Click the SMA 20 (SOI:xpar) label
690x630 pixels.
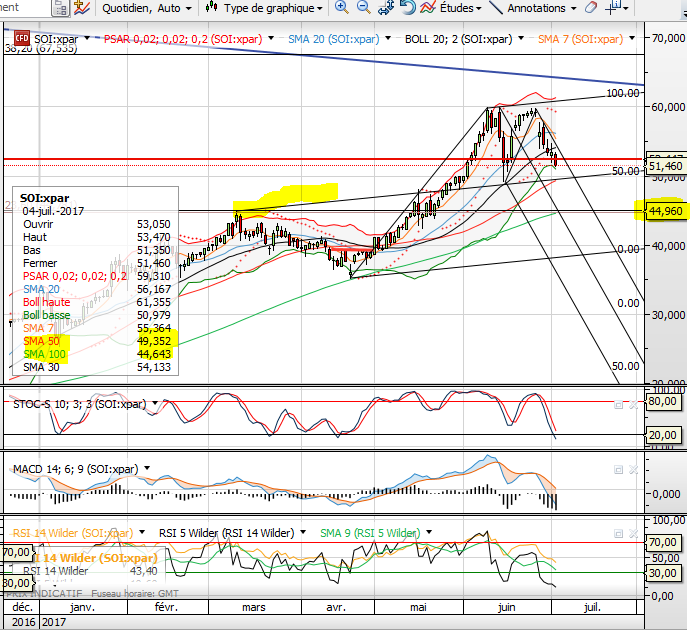pyautogui.click(x=334, y=39)
